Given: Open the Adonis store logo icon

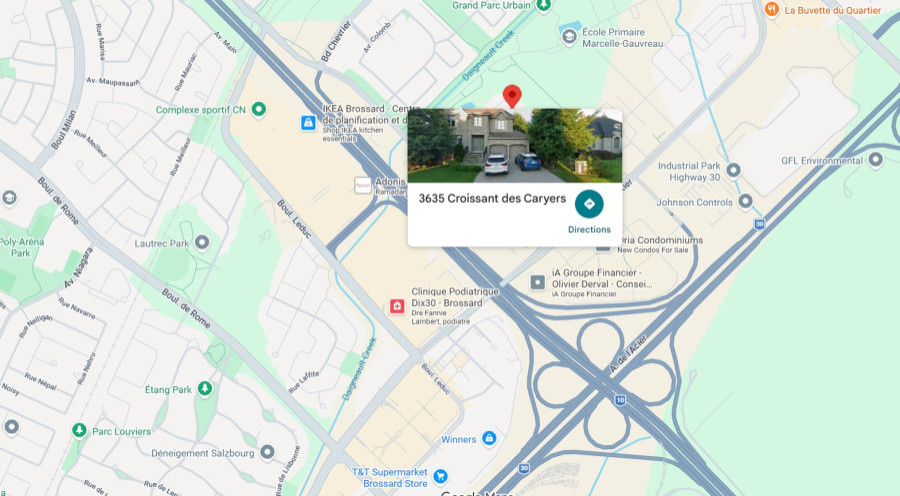Looking at the screenshot, I should tap(363, 185).
